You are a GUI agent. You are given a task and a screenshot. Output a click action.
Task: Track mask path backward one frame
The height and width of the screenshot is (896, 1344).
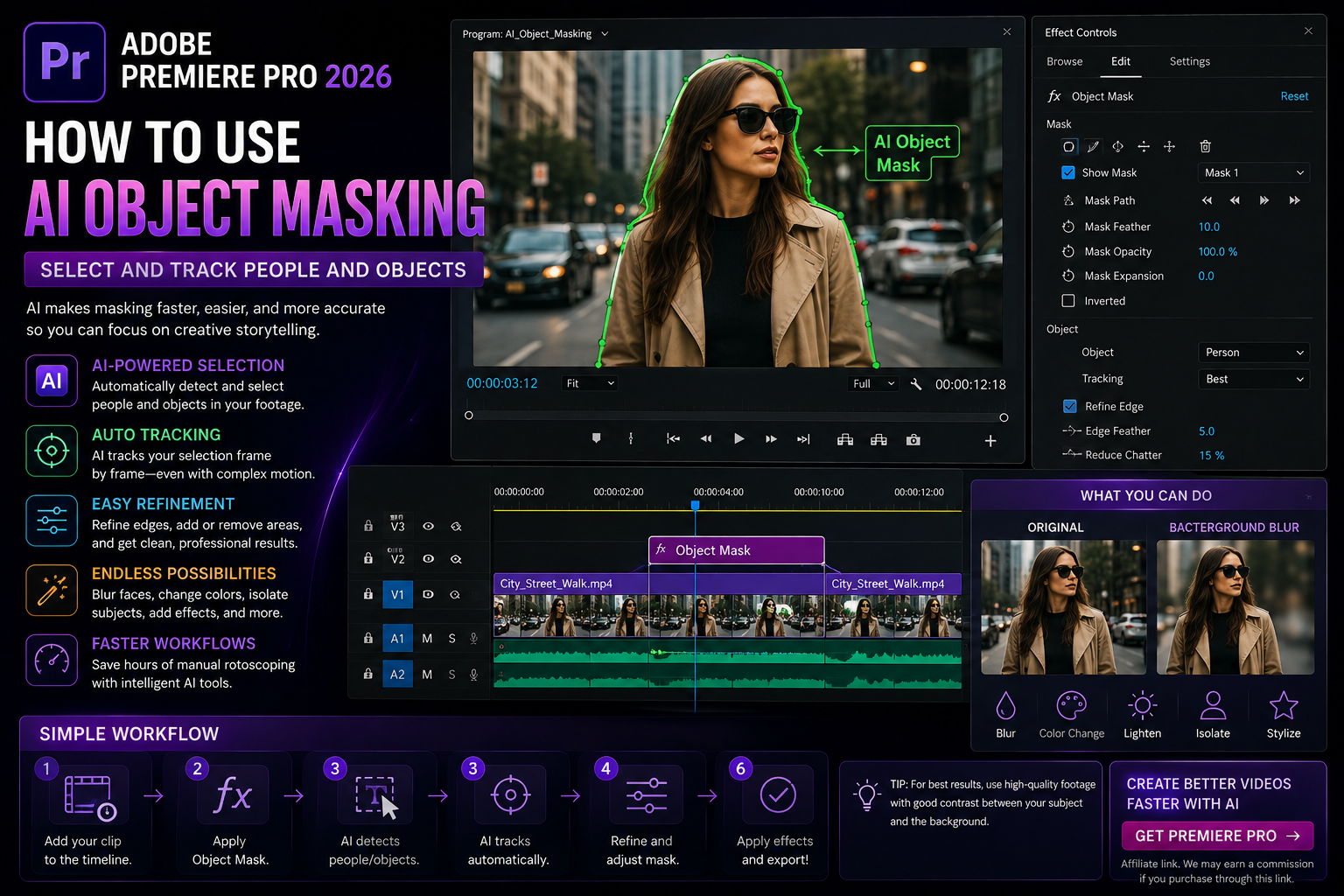[x=1235, y=200]
